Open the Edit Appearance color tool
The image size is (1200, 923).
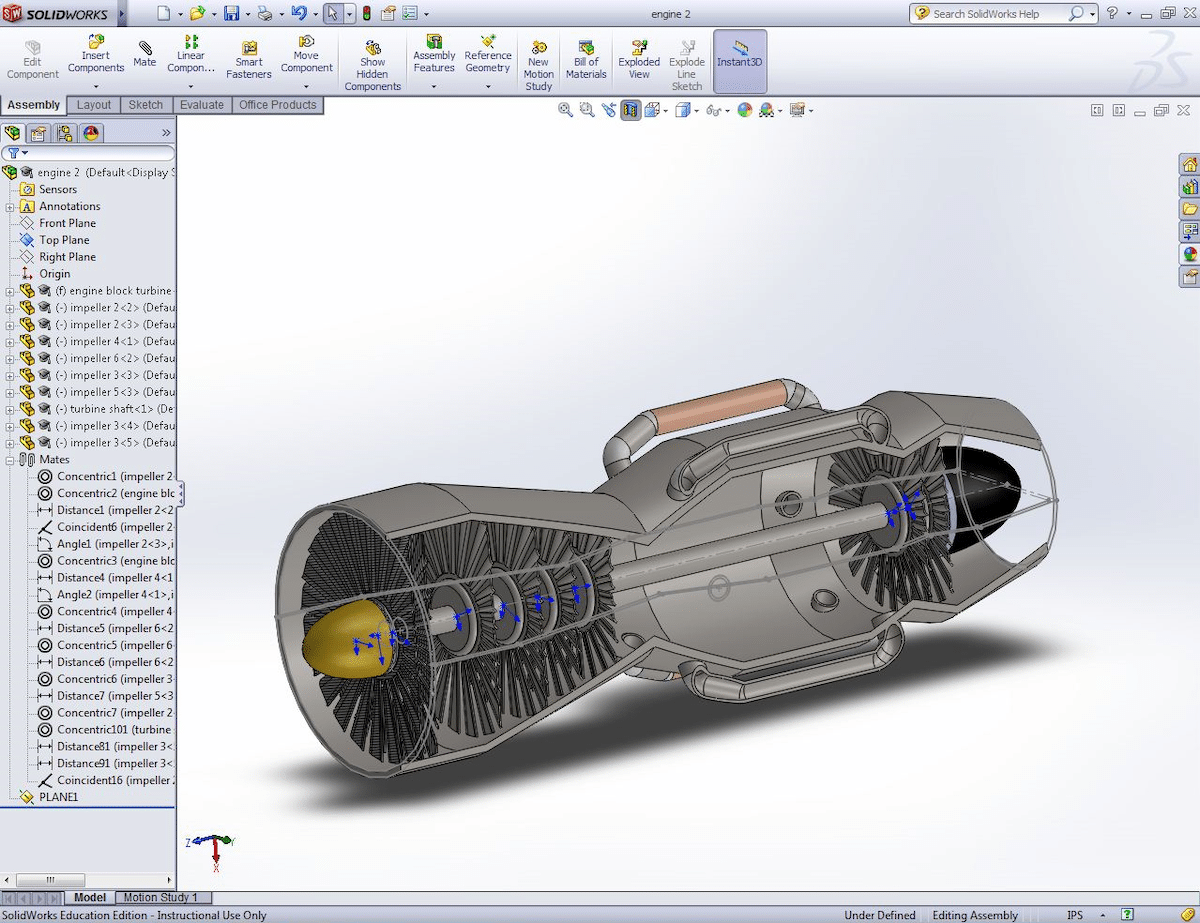tap(743, 110)
